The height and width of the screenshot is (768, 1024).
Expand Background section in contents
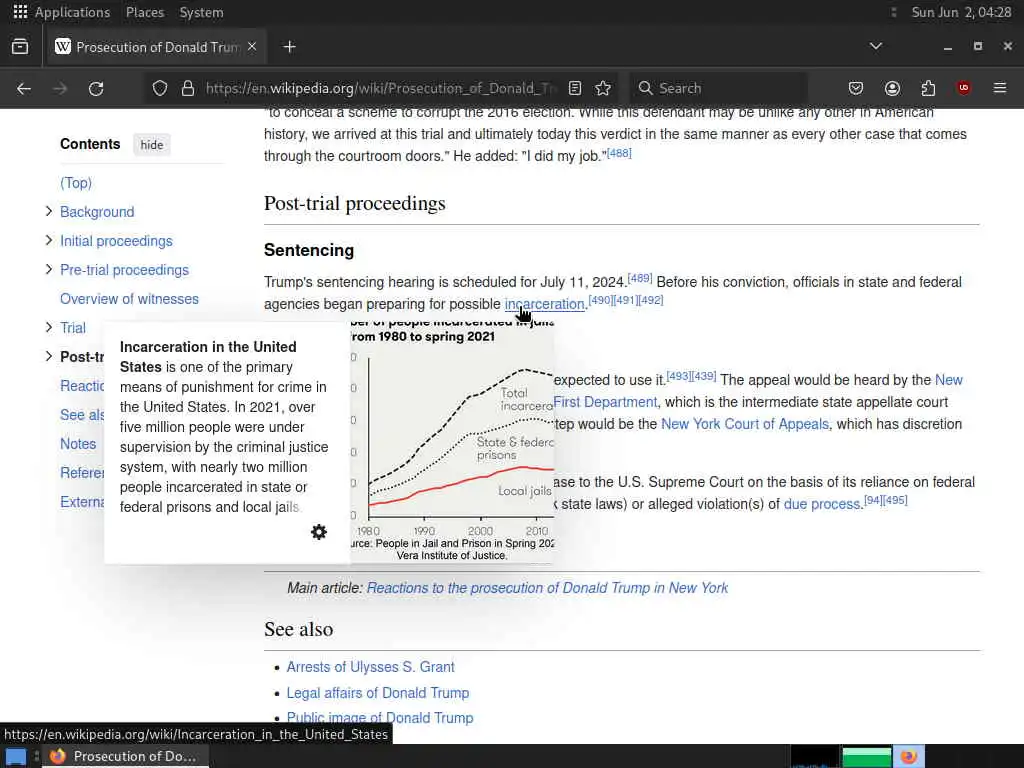point(49,211)
